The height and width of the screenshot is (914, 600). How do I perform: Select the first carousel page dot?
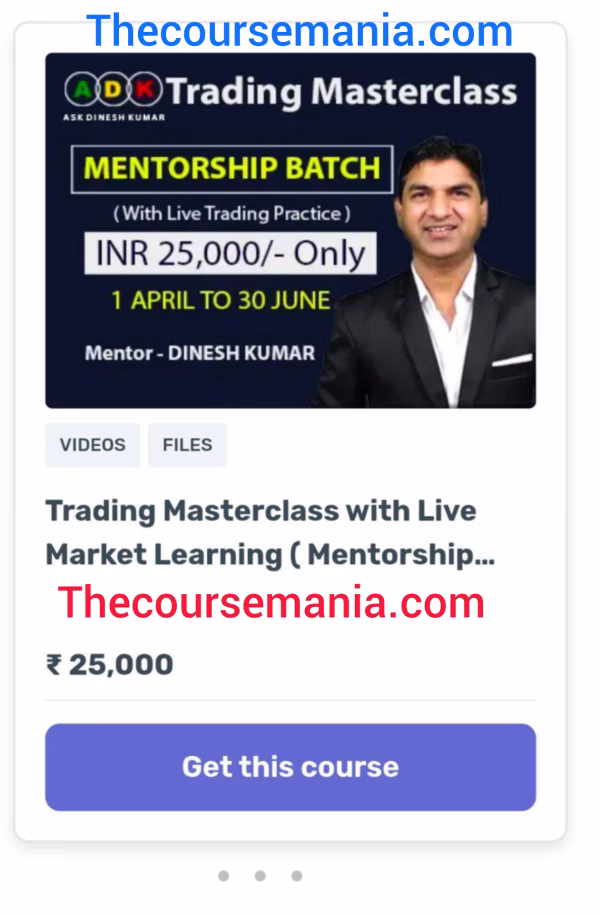[x=223, y=876]
